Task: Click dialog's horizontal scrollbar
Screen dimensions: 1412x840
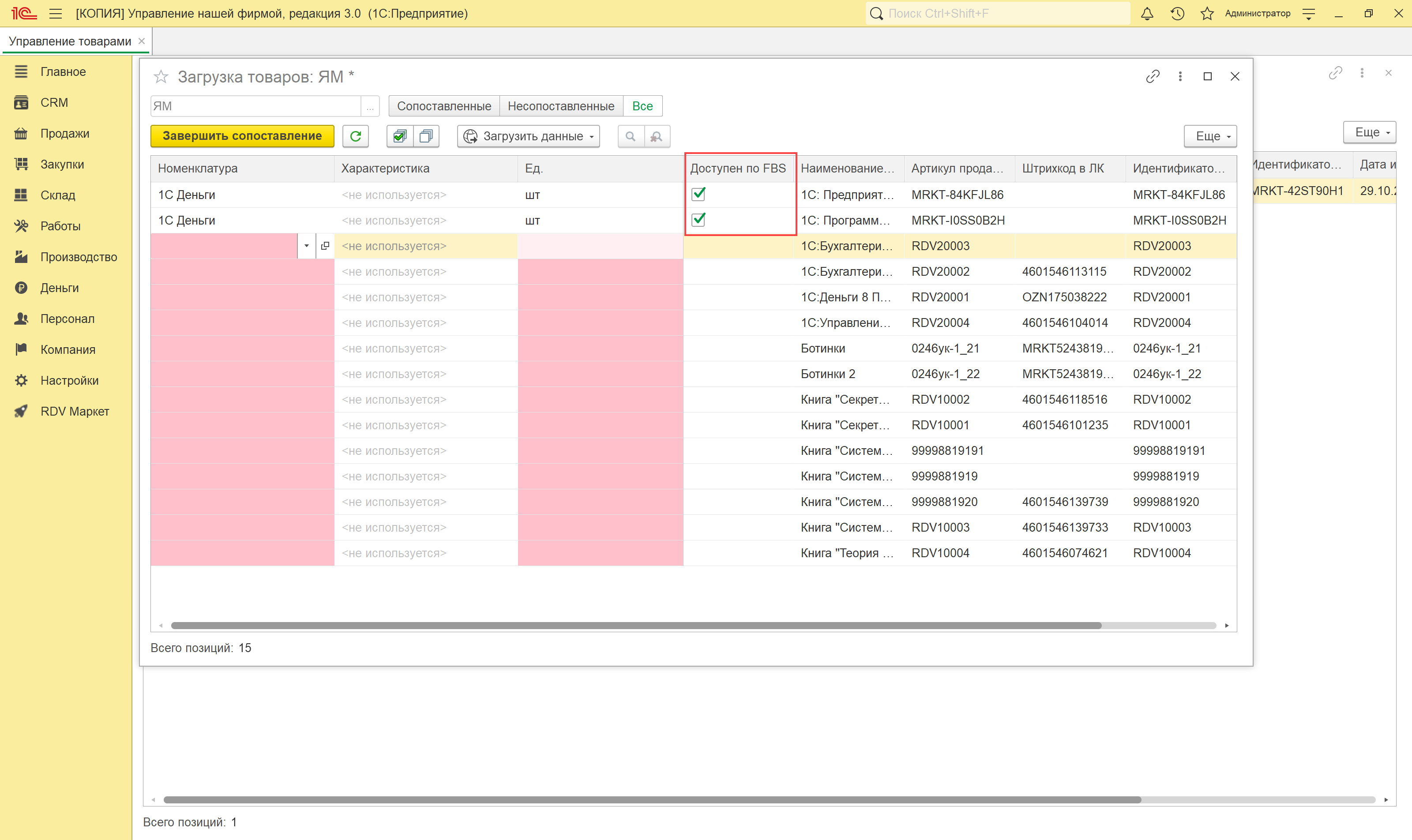Action: (635, 626)
